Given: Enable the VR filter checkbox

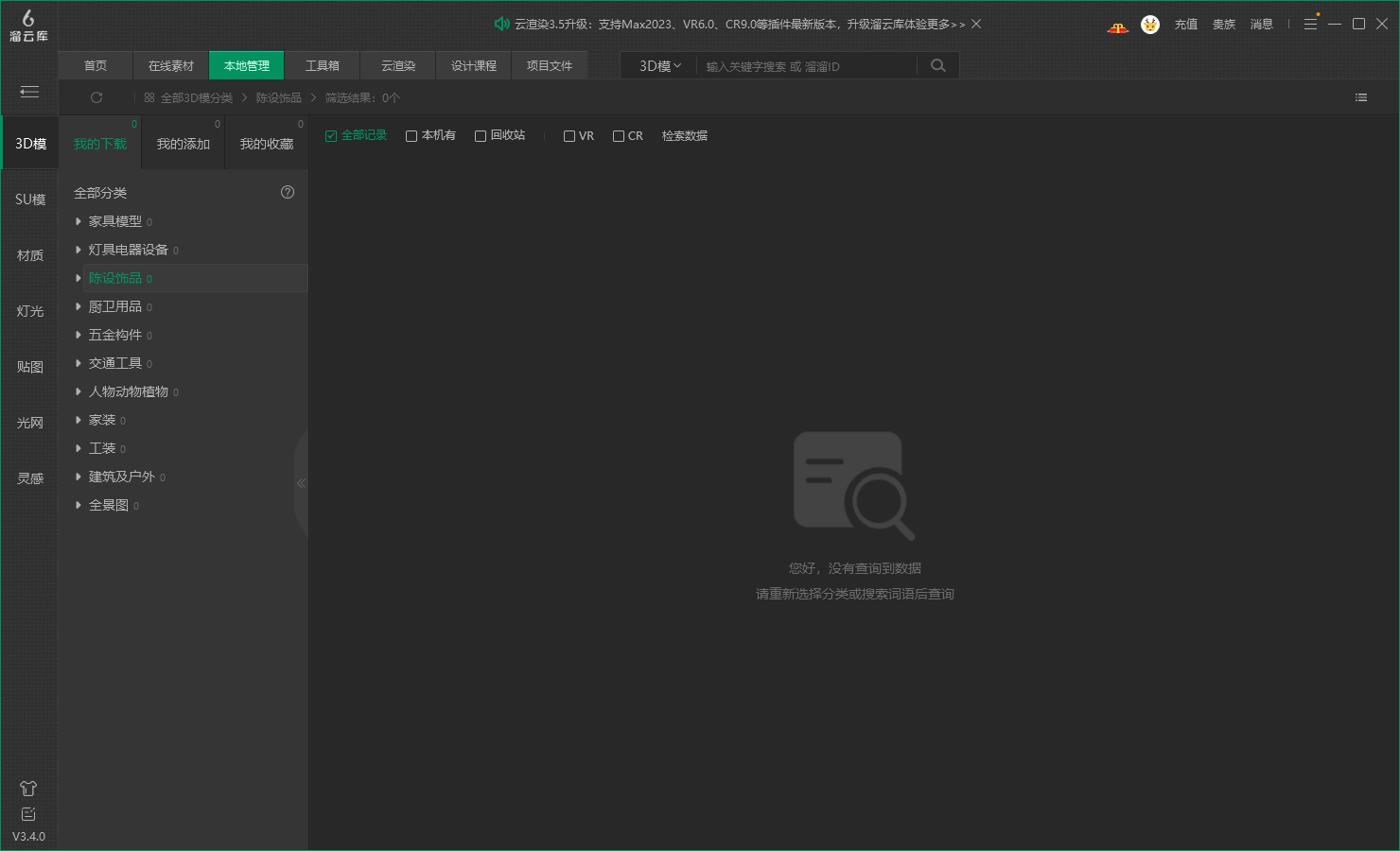Looking at the screenshot, I should click(x=569, y=136).
